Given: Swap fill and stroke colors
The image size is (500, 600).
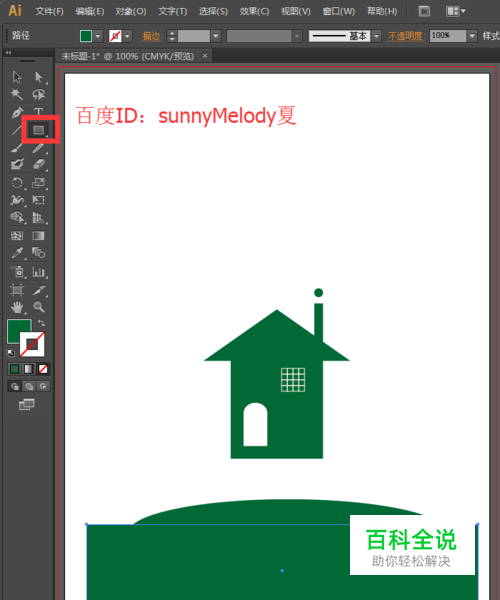Looking at the screenshot, I should [41, 323].
